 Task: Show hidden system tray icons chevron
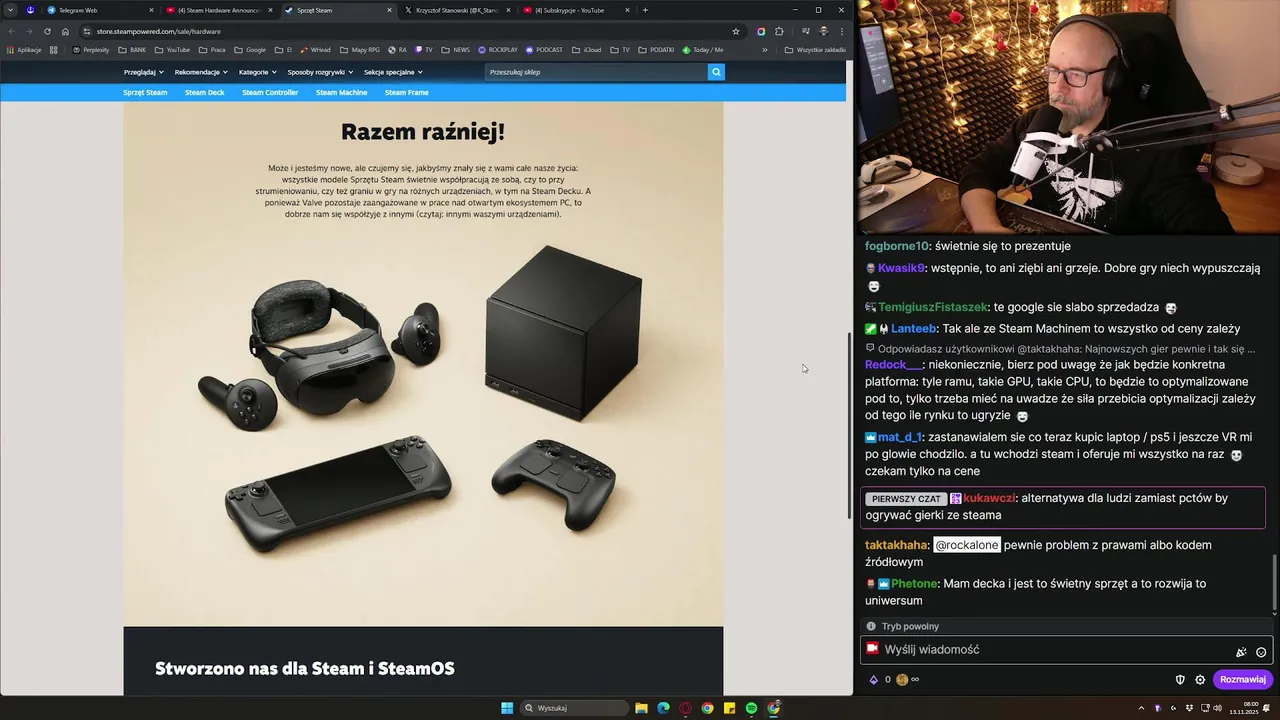(x=1141, y=708)
